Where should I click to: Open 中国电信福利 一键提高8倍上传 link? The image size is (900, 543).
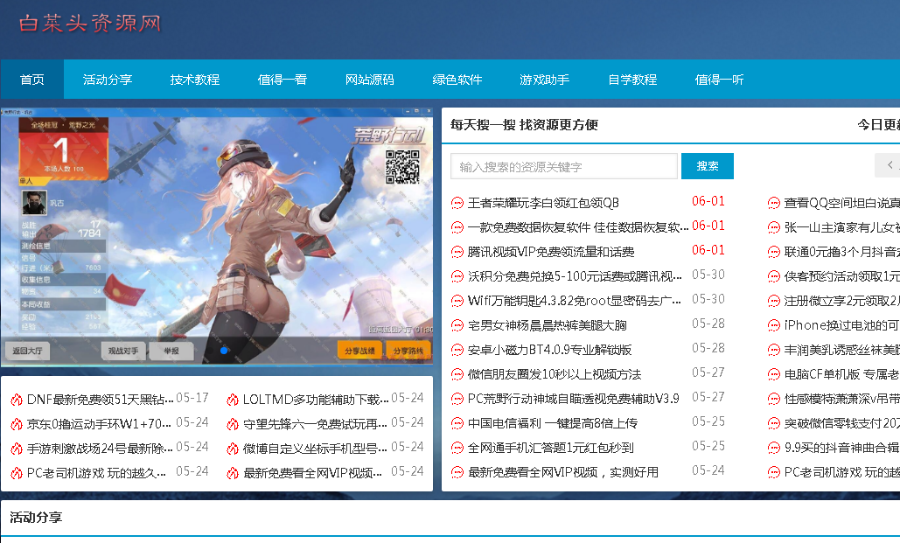pyautogui.click(x=552, y=423)
